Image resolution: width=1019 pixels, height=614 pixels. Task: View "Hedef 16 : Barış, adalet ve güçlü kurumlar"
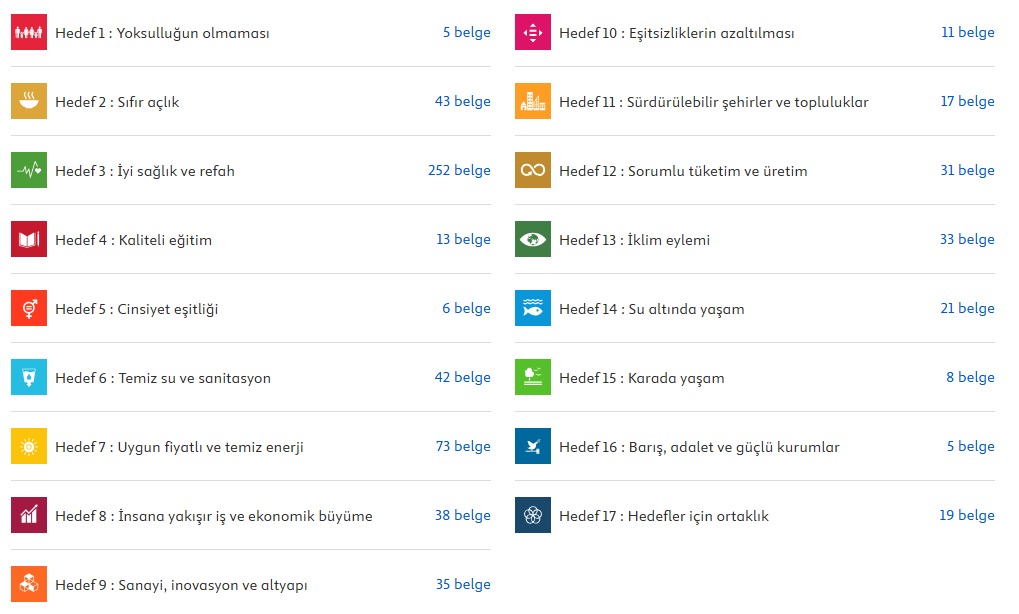(699, 447)
